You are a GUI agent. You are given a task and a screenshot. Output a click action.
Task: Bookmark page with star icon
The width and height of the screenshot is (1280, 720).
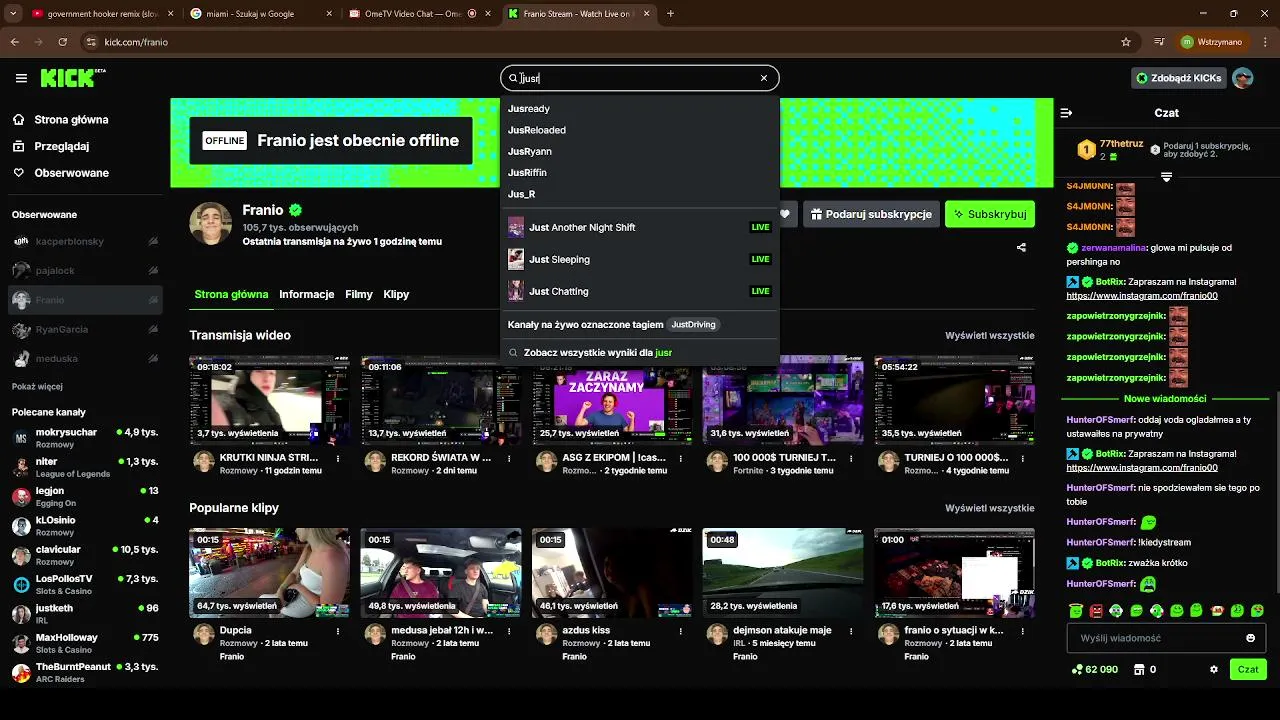[x=1126, y=42]
